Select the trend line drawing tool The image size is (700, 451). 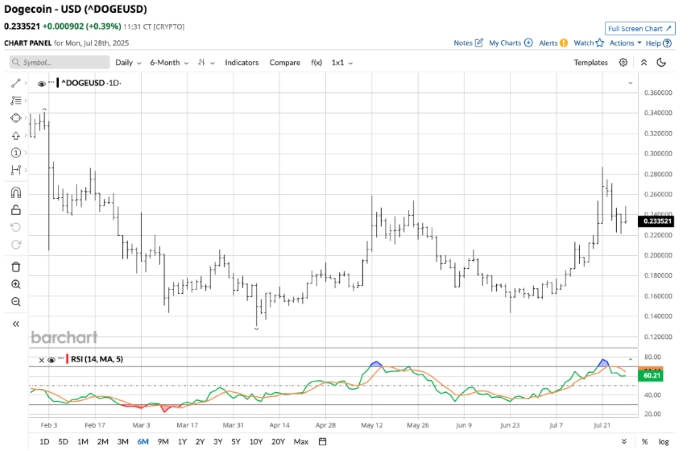(x=16, y=83)
